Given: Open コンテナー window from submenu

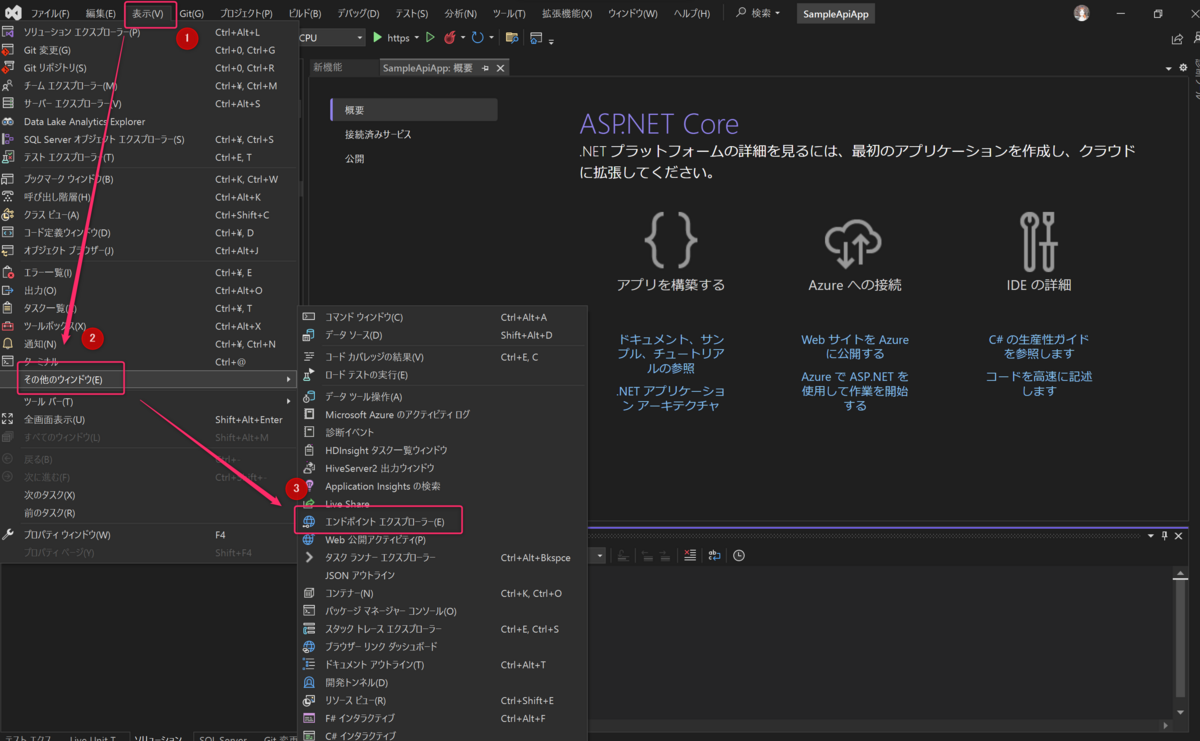Looking at the screenshot, I should tap(442, 593).
